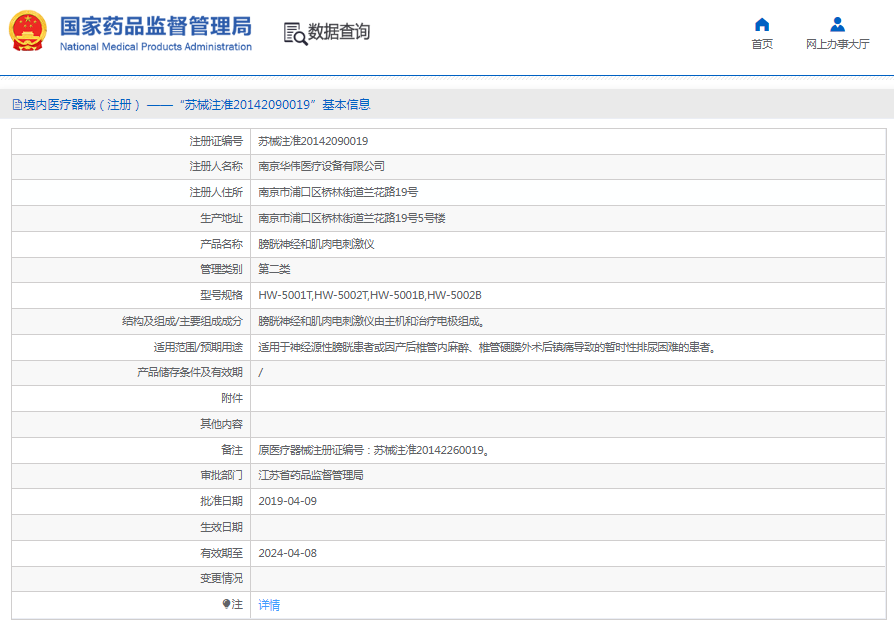
Task: Click the 注册证编号 row label
Action: pyautogui.click(x=216, y=141)
